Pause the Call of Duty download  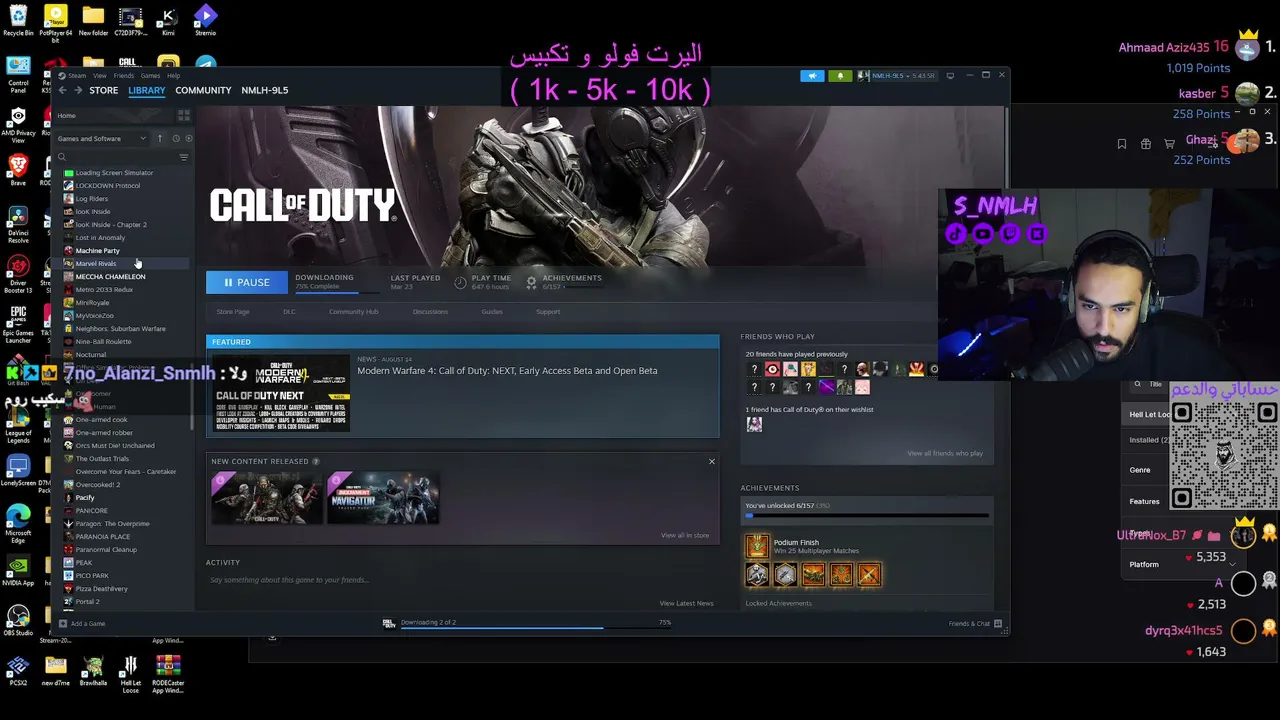point(246,282)
